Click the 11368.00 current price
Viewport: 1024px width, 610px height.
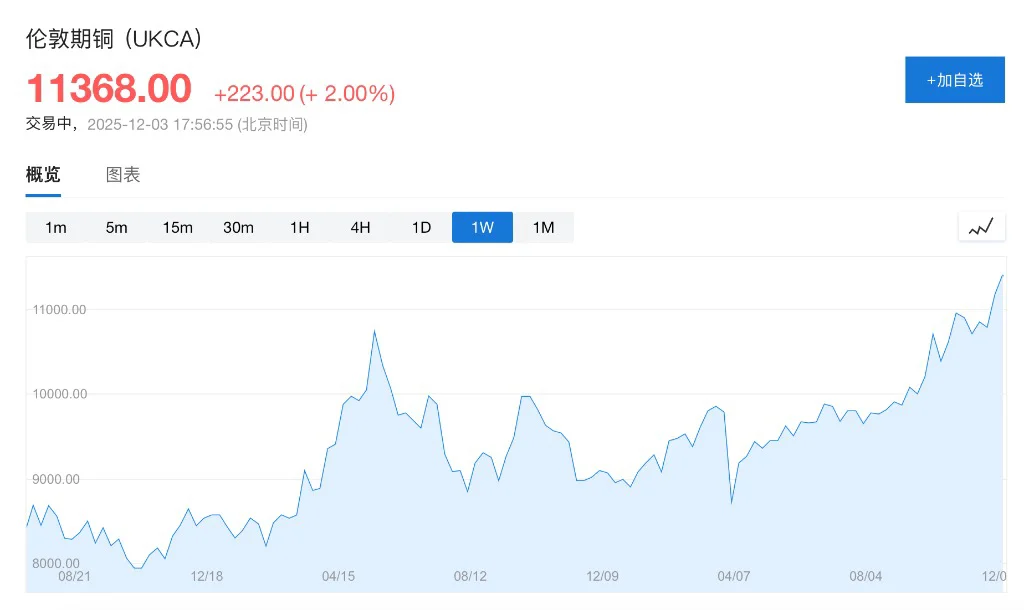tap(108, 89)
